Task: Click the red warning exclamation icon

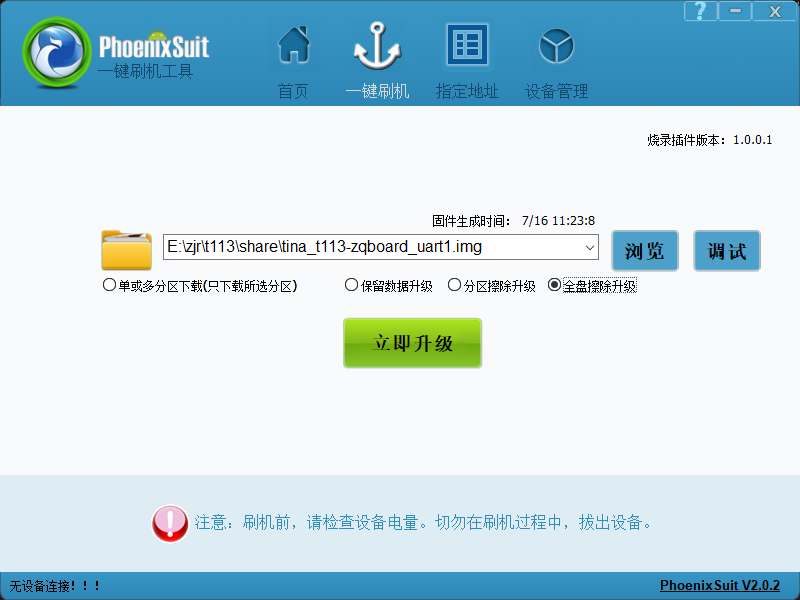Action: pos(170,523)
